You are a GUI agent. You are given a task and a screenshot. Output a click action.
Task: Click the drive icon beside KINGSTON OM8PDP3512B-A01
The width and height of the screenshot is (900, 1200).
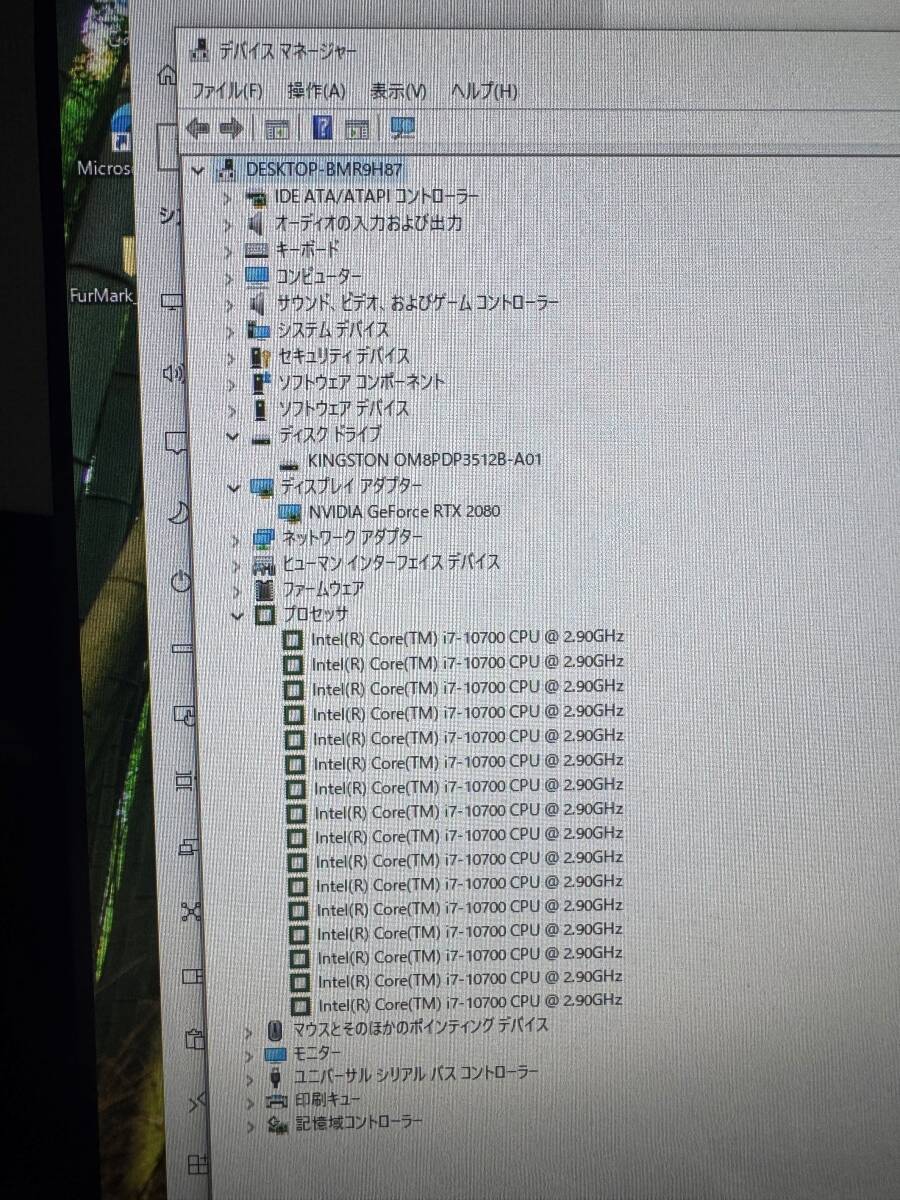pyautogui.click(x=290, y=460)
